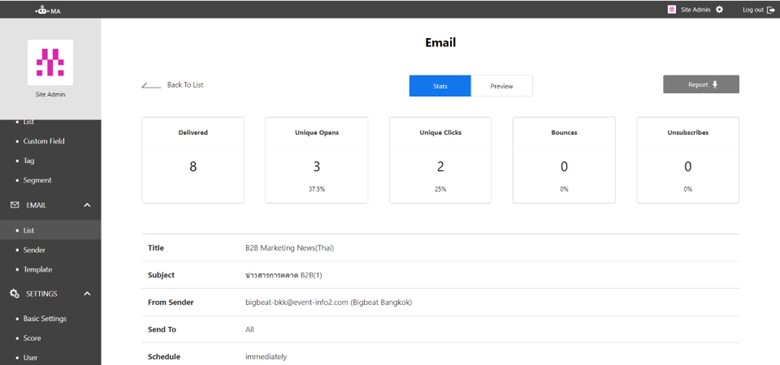Switch to the Preview tab

click(501, 86)
